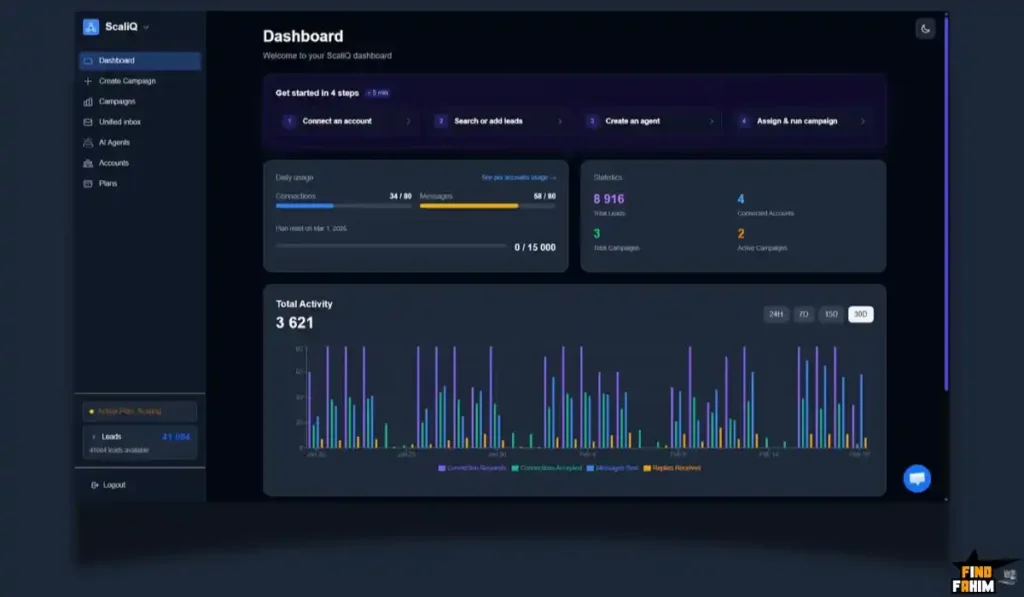This screenshot has height=597, width=1024.
Task: Click the Logout icon at sidebar bottom
Action: tap(94, 485)
